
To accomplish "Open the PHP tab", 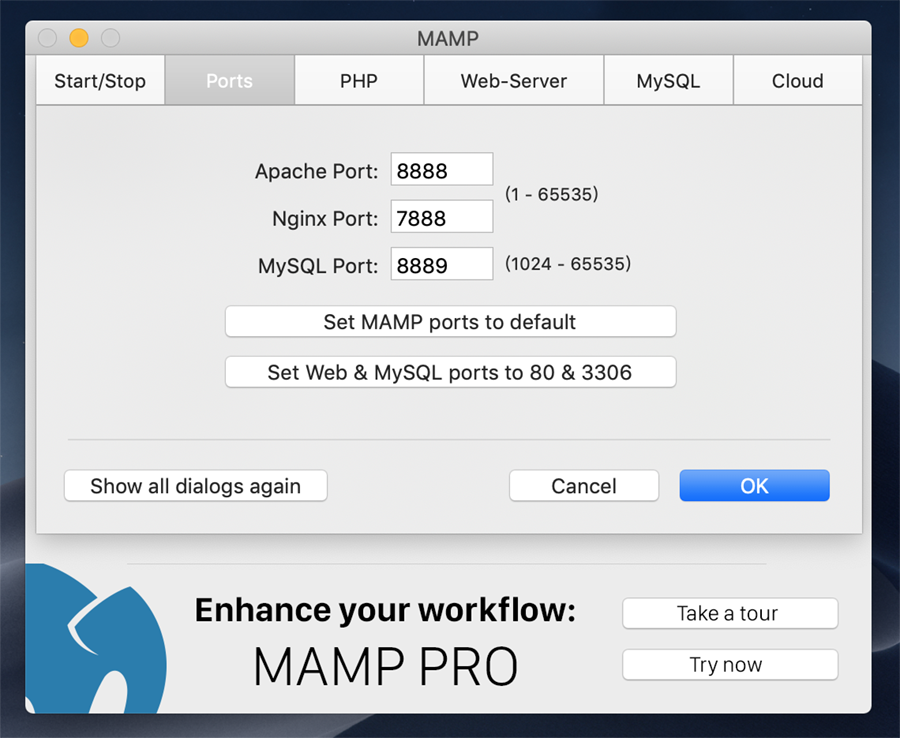I will (x=359, y=81).
